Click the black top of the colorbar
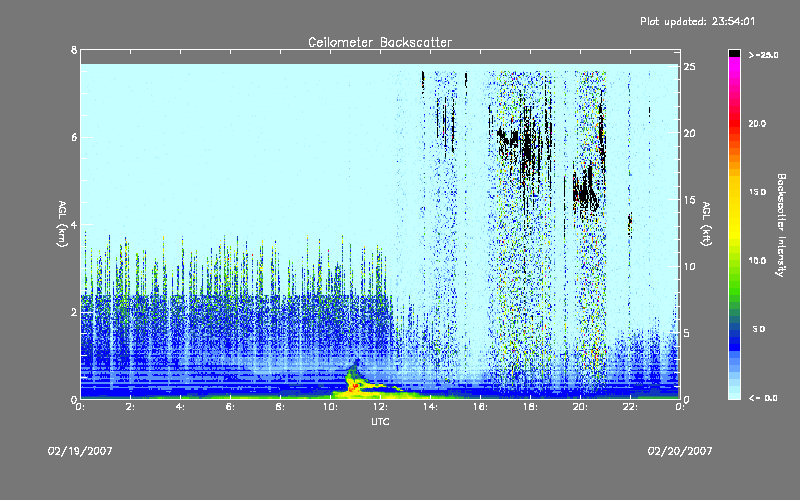The width and height of the screenshot is (800, 500). [x=734, y=53]
